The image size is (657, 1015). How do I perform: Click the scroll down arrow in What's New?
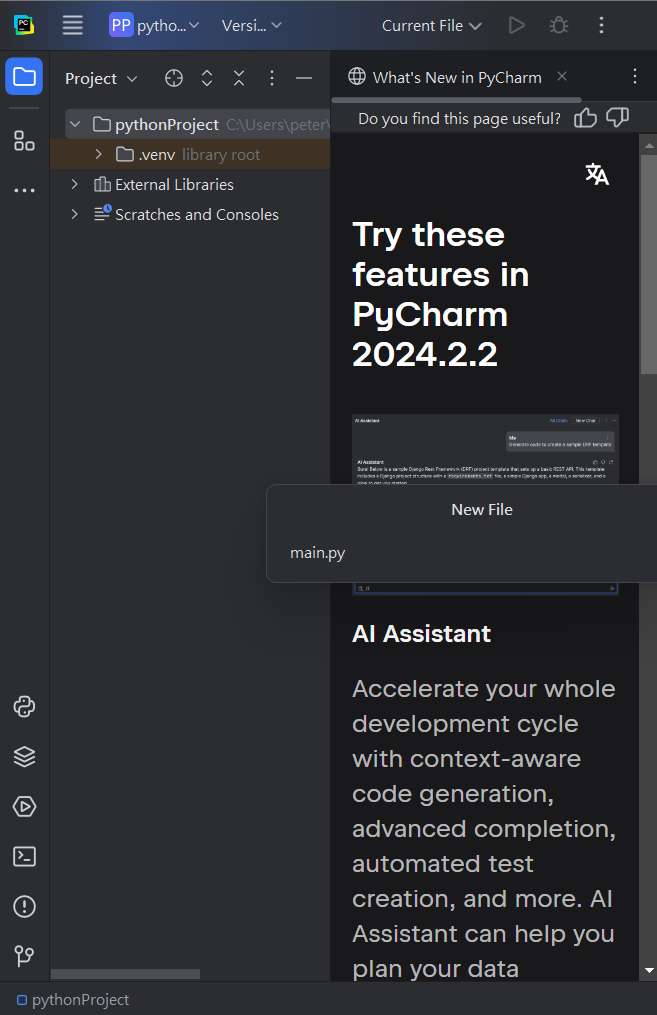pyautogui.click(x=649, y=970)
